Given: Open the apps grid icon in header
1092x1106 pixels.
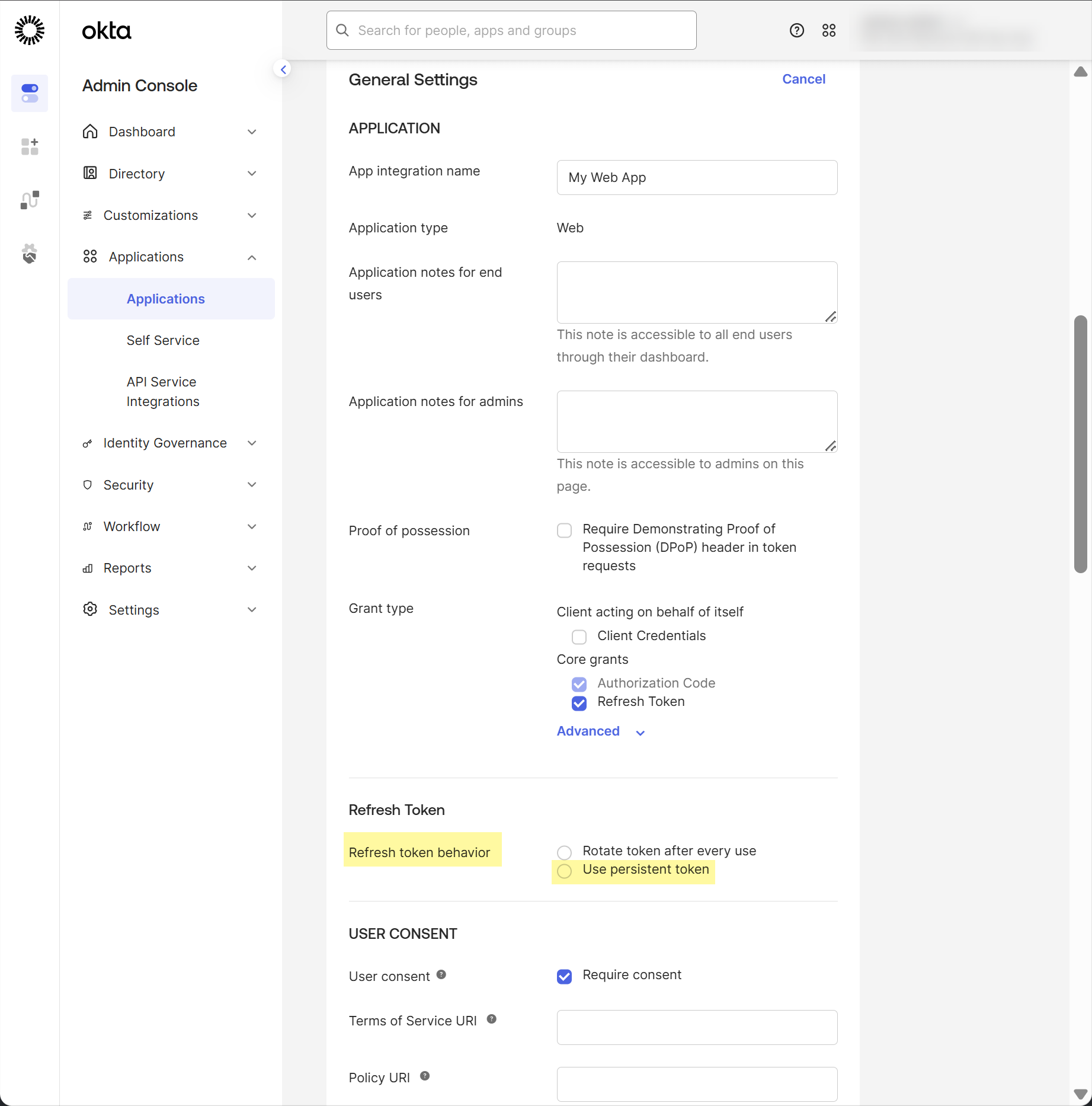Looking at the screenshot, I should [x=828, y=30].
